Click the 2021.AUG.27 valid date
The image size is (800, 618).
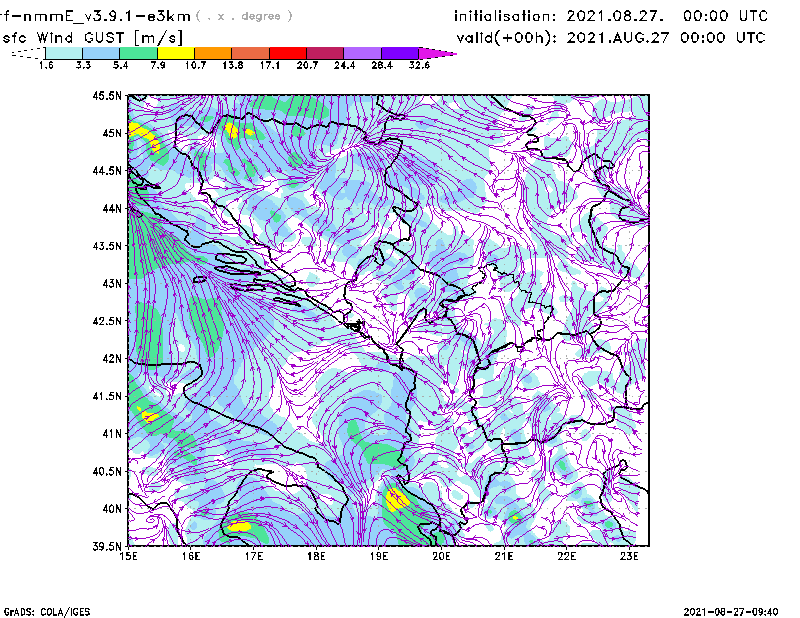[618, 38]
